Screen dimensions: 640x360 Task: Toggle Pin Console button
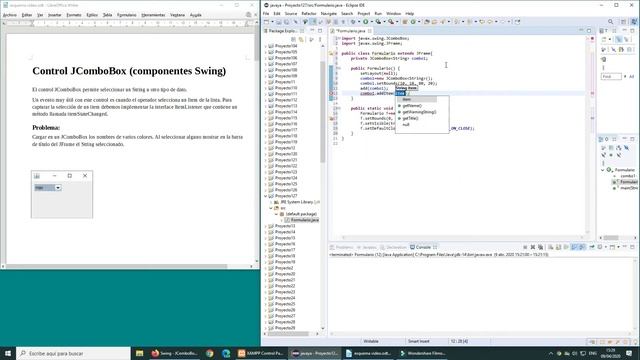pyautogui.click(x=592, y=247)
